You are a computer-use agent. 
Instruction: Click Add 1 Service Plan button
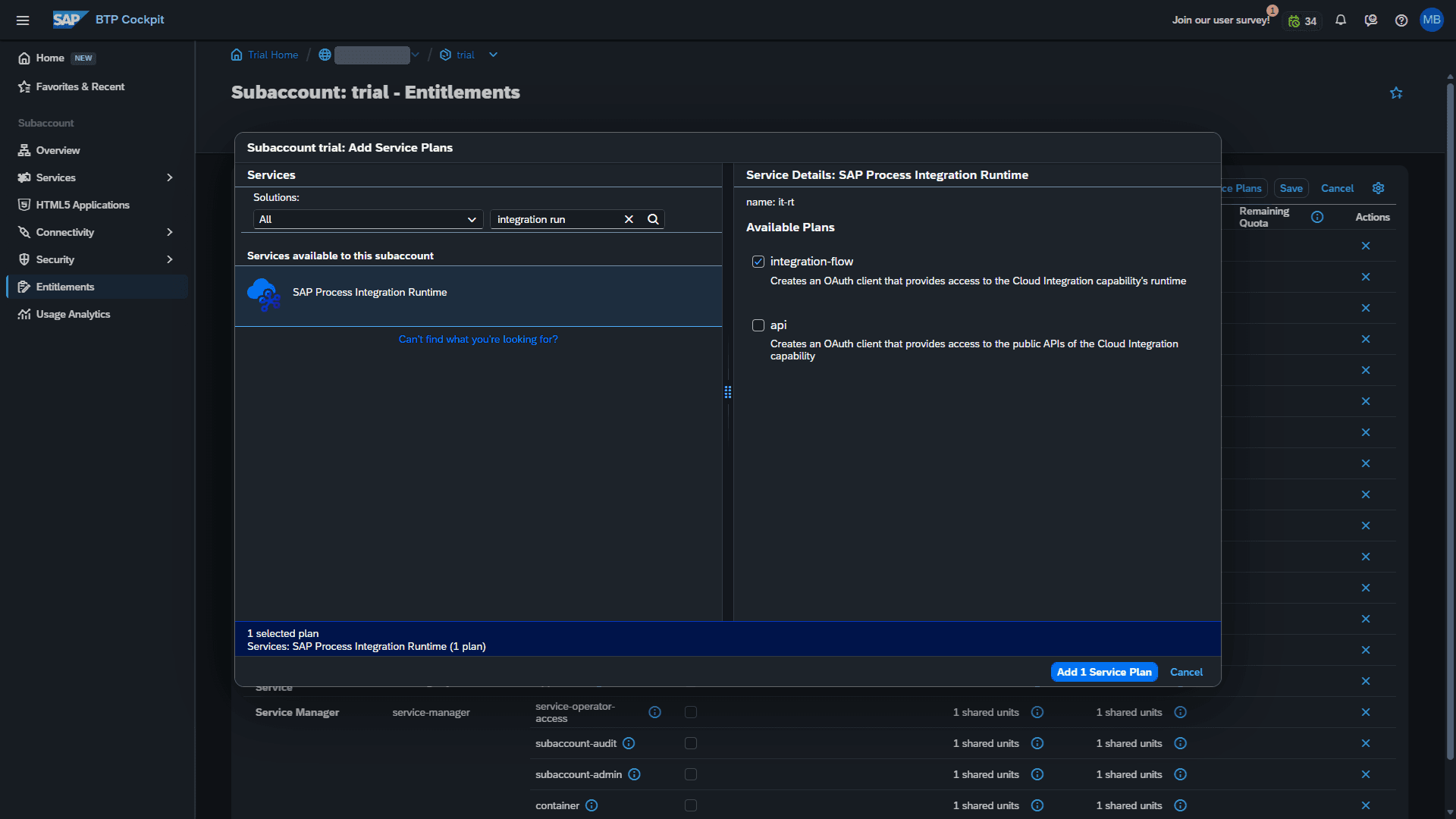coord(1104,672)
